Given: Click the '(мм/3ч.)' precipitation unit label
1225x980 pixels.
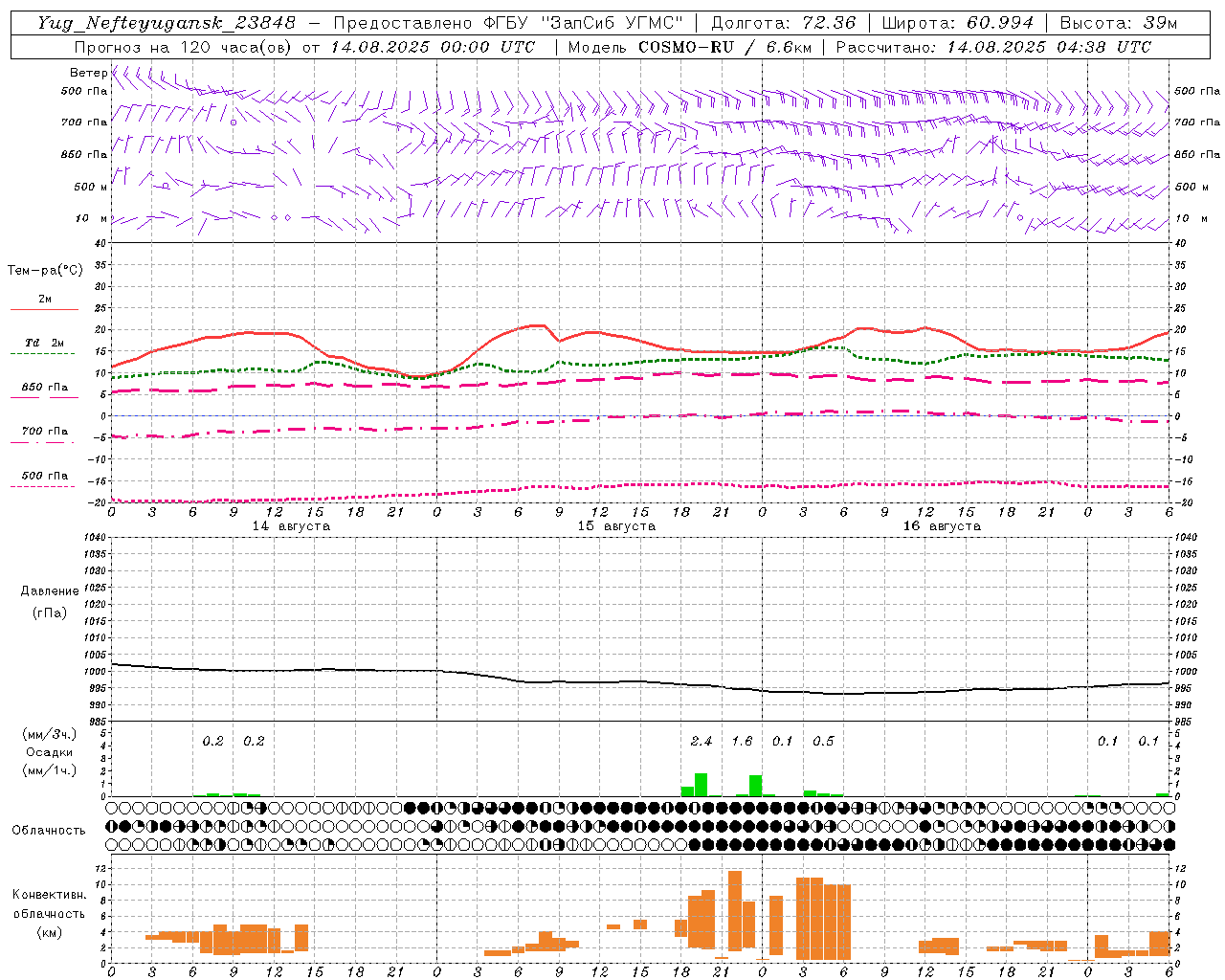Looking at the screenshot, I should pos(49,735).
